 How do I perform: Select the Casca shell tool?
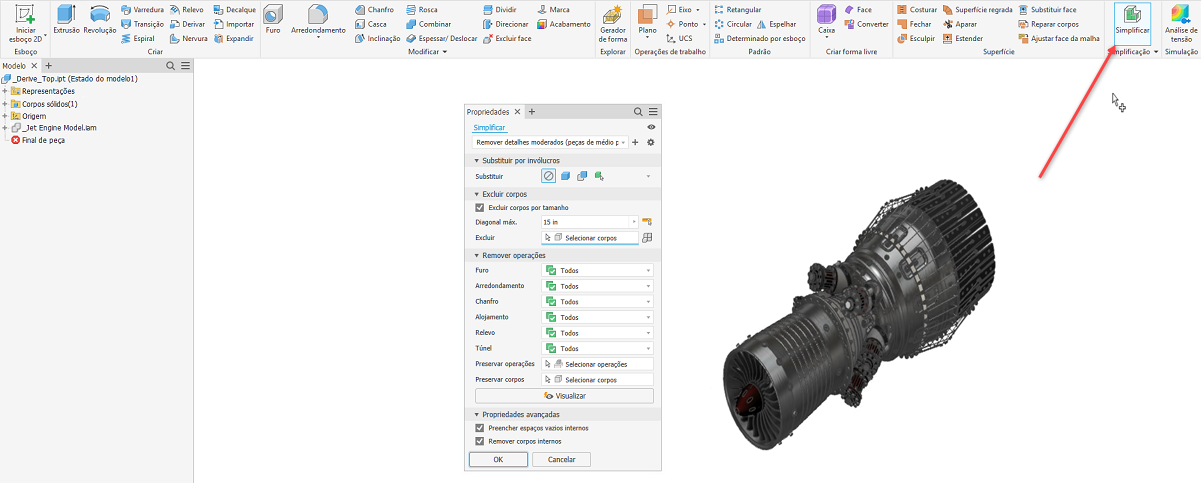(371, 23)
